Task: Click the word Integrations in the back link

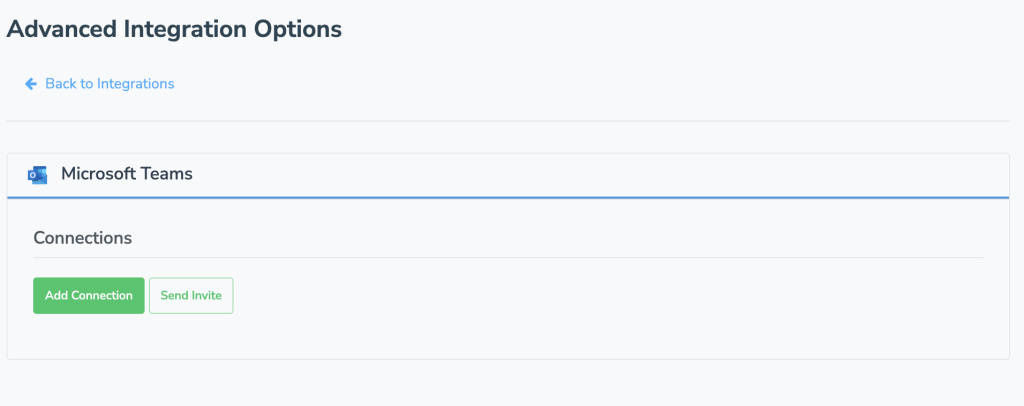Action: 137,84
